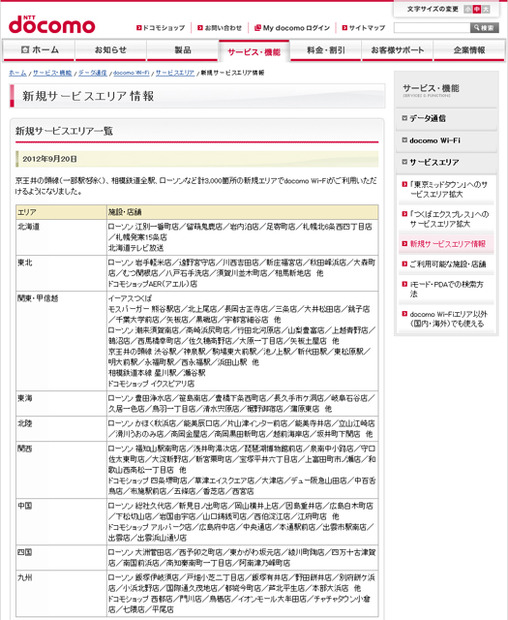Click red arrow icon beside 東京ミッドタウン link
The image size is (508, 620).
[404, 184]
